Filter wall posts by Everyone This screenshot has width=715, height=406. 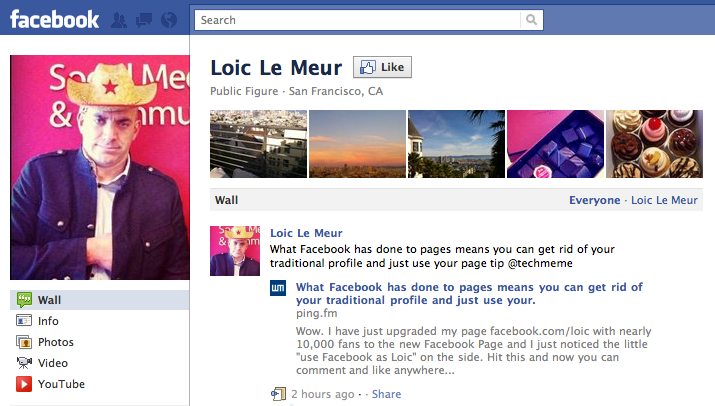594,200
